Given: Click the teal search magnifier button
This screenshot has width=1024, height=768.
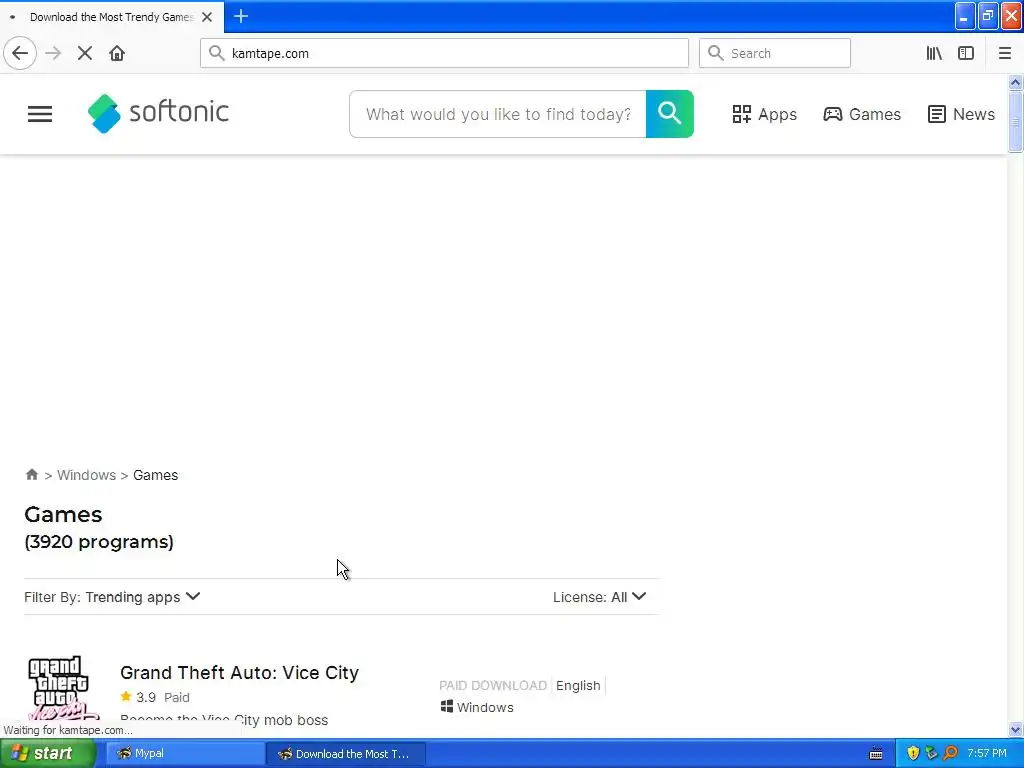Looking at the screenshot, I should click(x=669, y=114).
